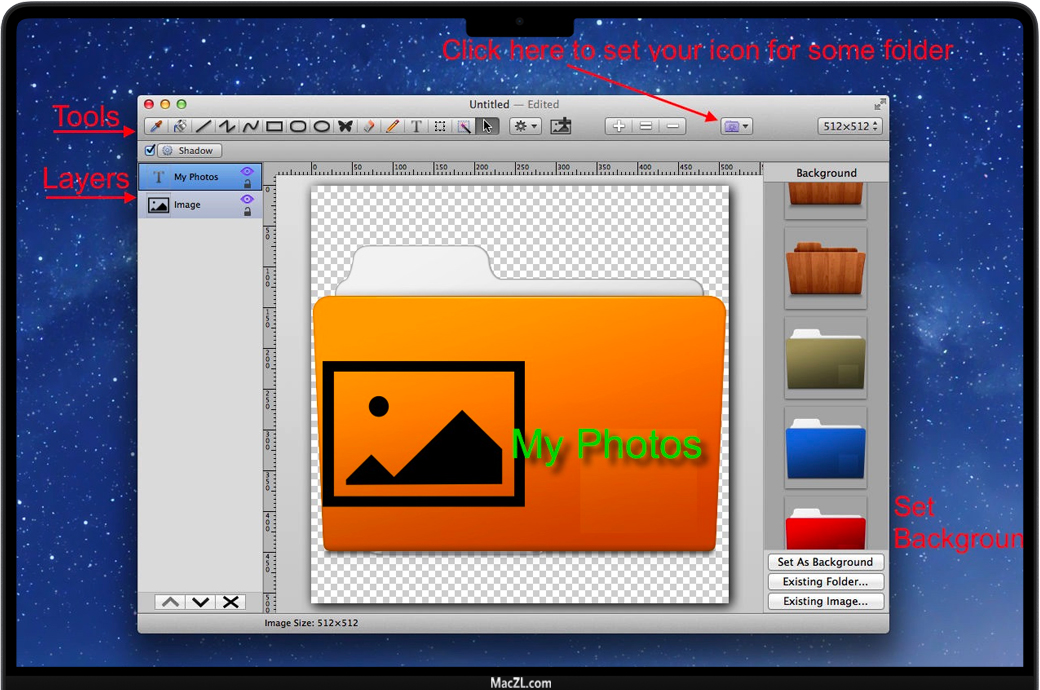
Task: Open the 512×512 size selector
Action: [x=849, y=126]
